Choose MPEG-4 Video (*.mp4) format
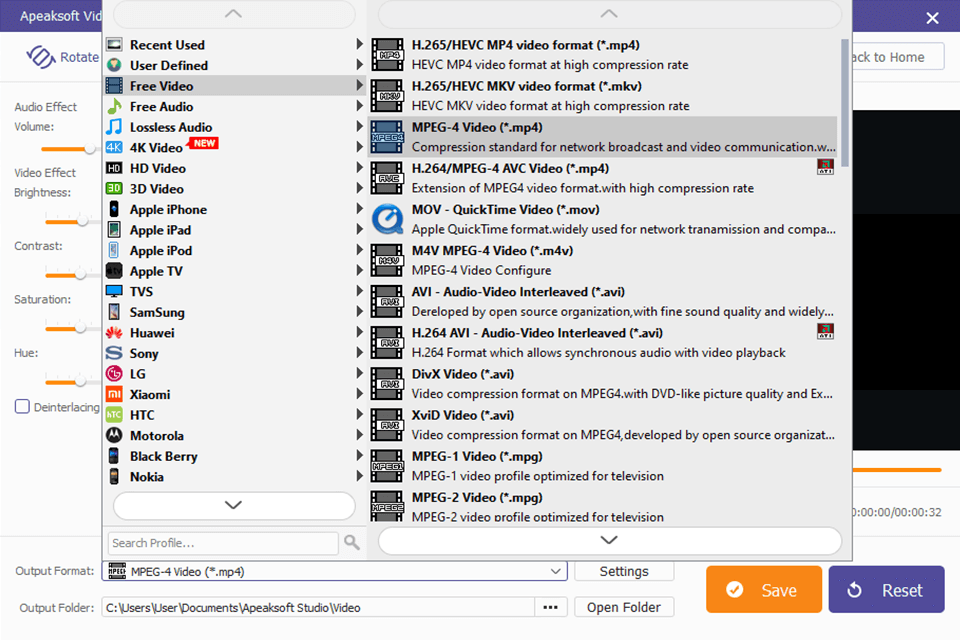960x640 pixels. pyautogui.click(x=603, y=137)
